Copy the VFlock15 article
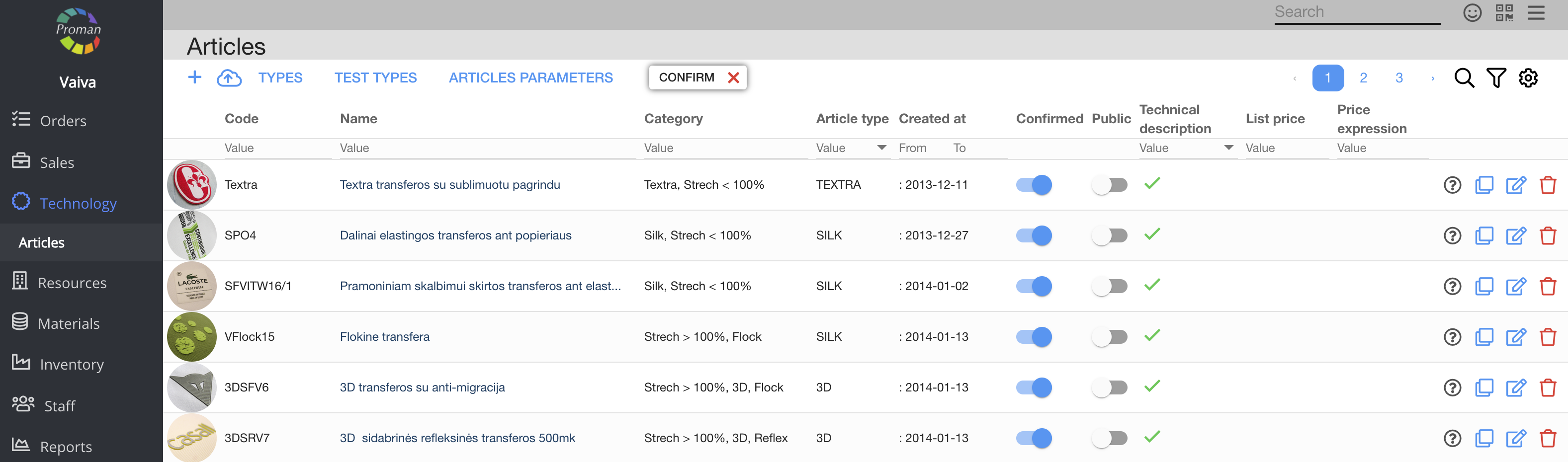The width and height of the screenshot is (1568, 462). coord(1484,337)
